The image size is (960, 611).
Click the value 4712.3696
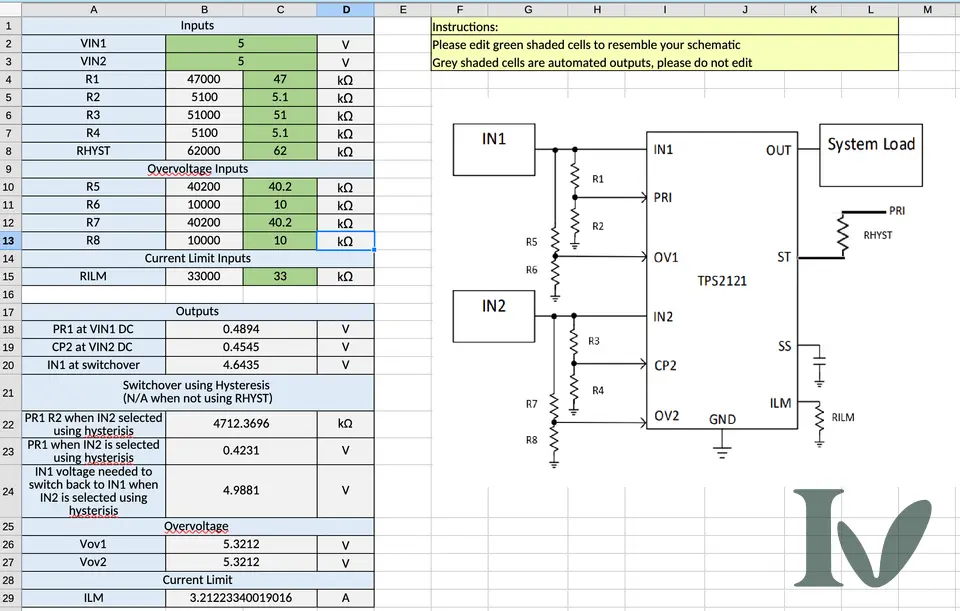tap(241, 424)
